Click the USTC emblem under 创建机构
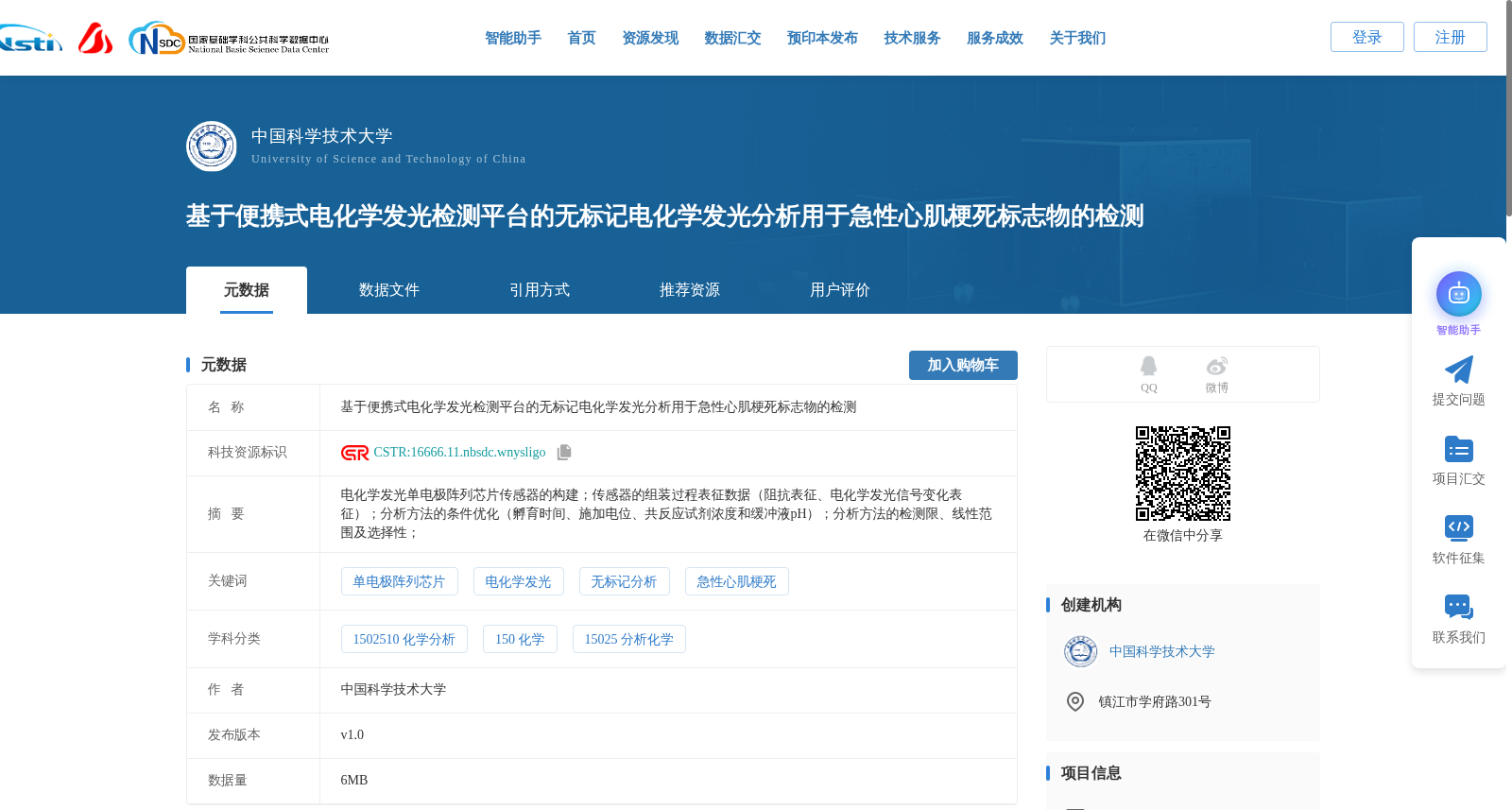 (1080, 651)
